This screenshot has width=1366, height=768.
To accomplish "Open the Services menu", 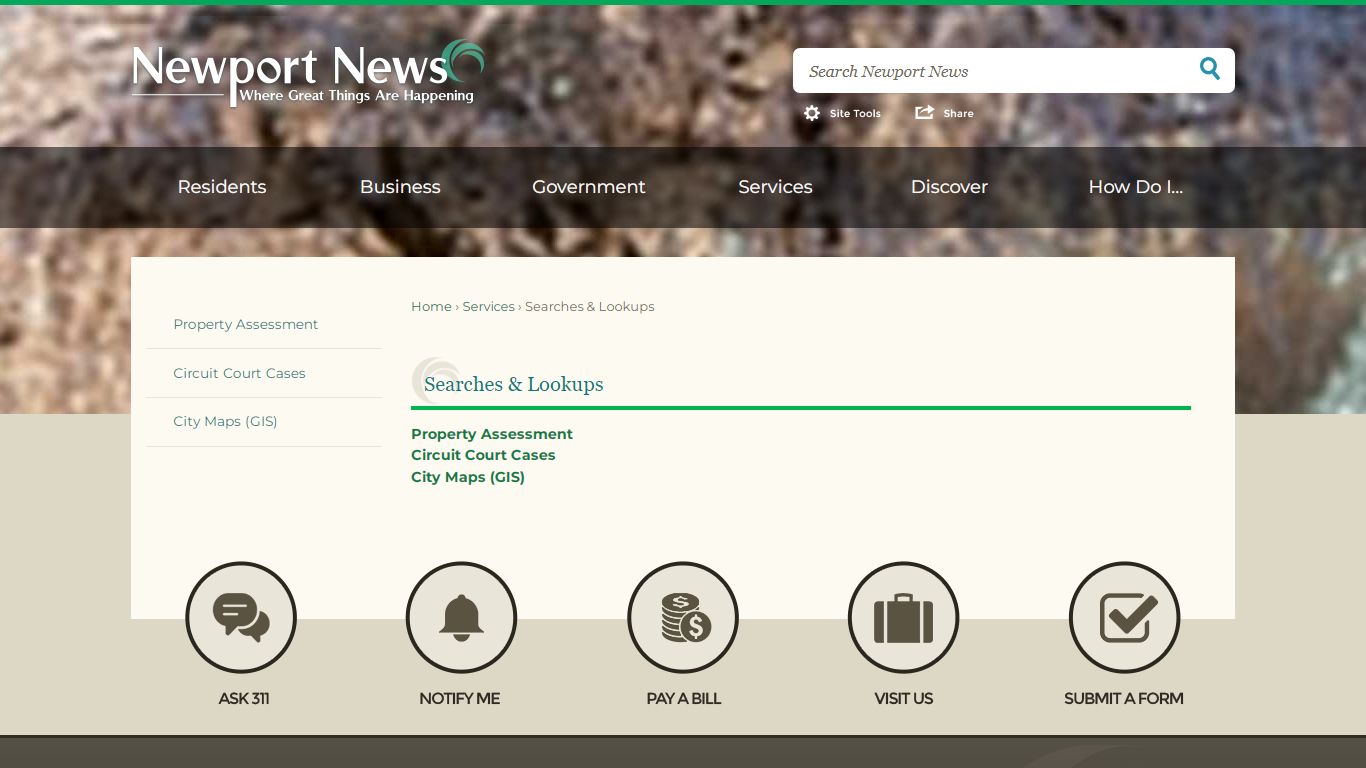I will (x=775, y=187).
